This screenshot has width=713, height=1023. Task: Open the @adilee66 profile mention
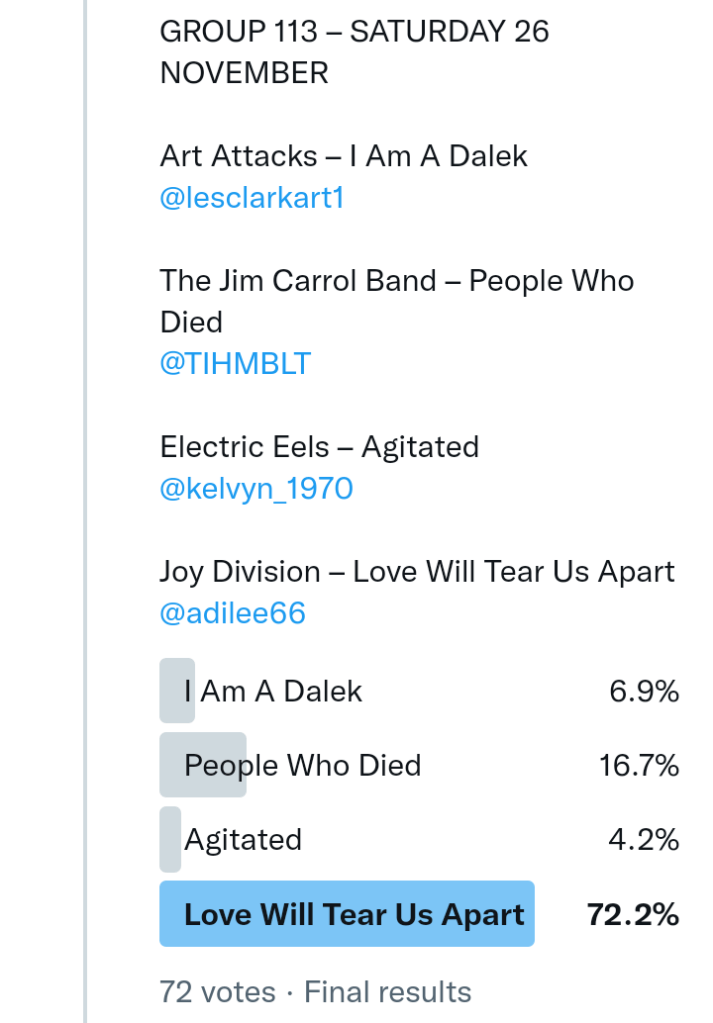click(232, 612)
